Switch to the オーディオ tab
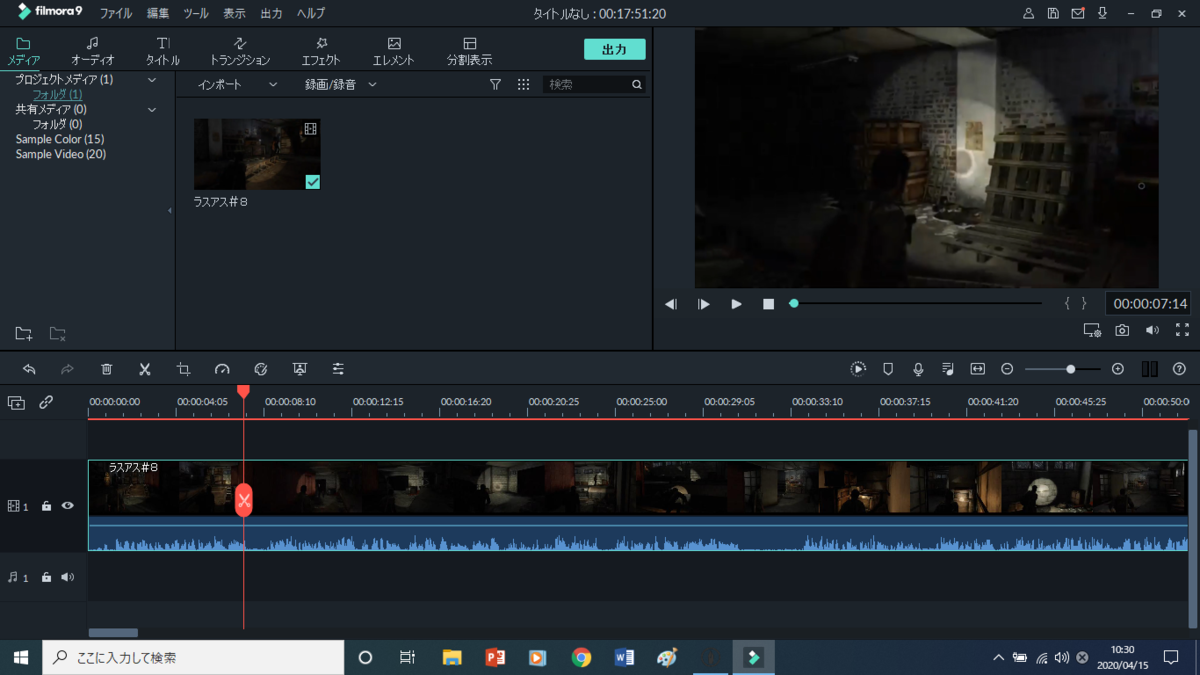 point(92,51)
